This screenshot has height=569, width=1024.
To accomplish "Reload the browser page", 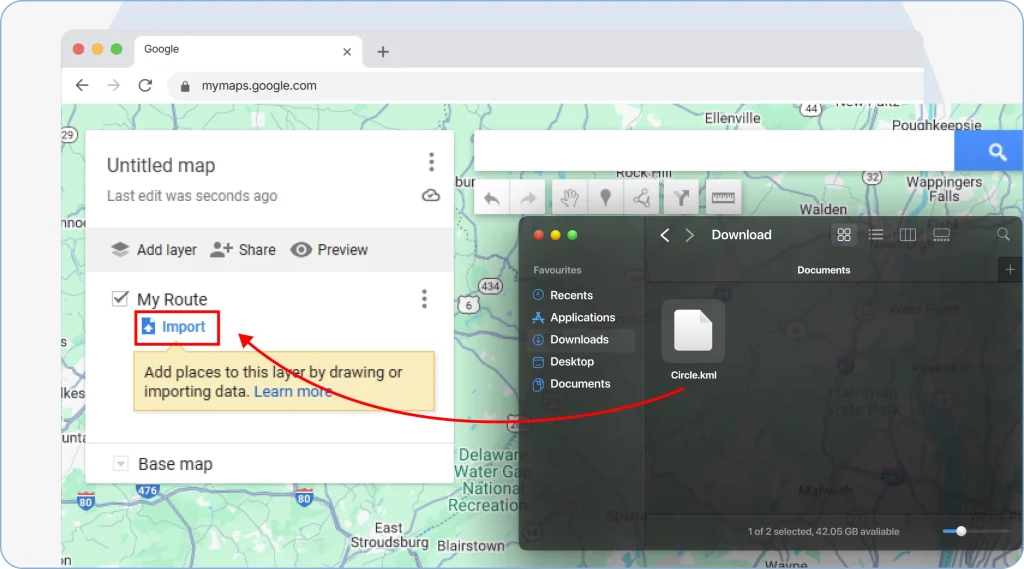I will 145,86.
